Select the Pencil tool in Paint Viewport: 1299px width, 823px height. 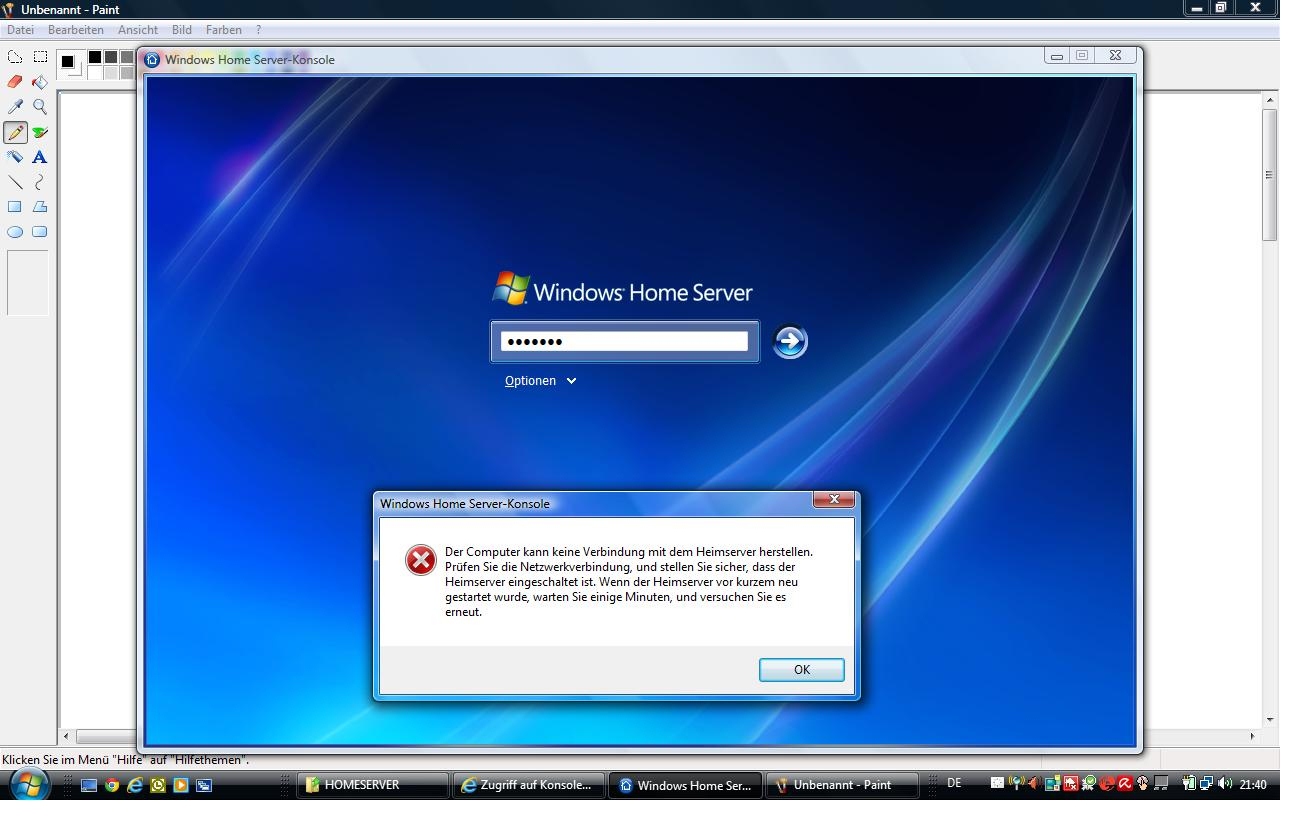coord(15,132)
